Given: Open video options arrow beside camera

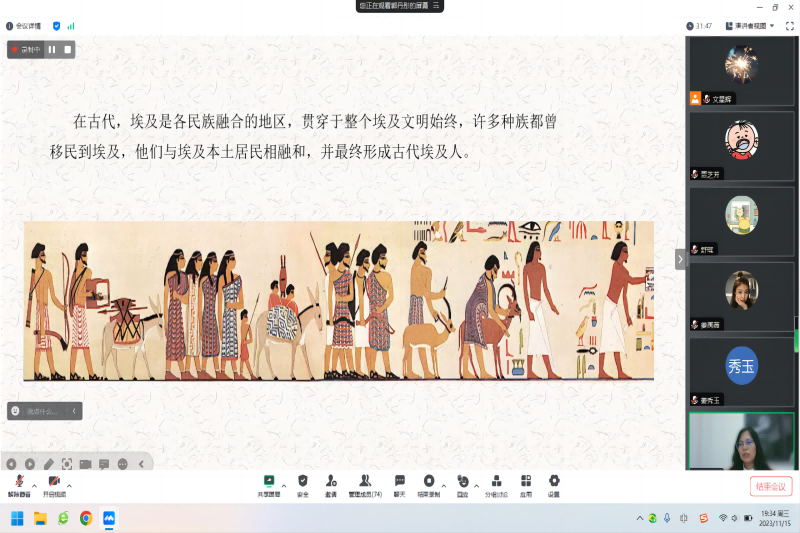Looking at the screenshot, I should 69,486.
